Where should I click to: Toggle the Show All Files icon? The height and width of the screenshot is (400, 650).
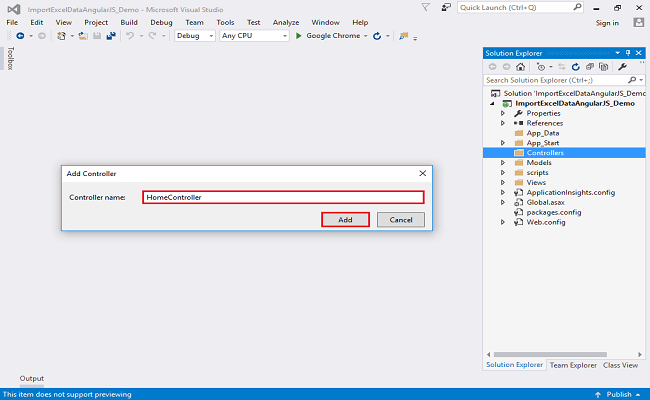pos(604,67)
